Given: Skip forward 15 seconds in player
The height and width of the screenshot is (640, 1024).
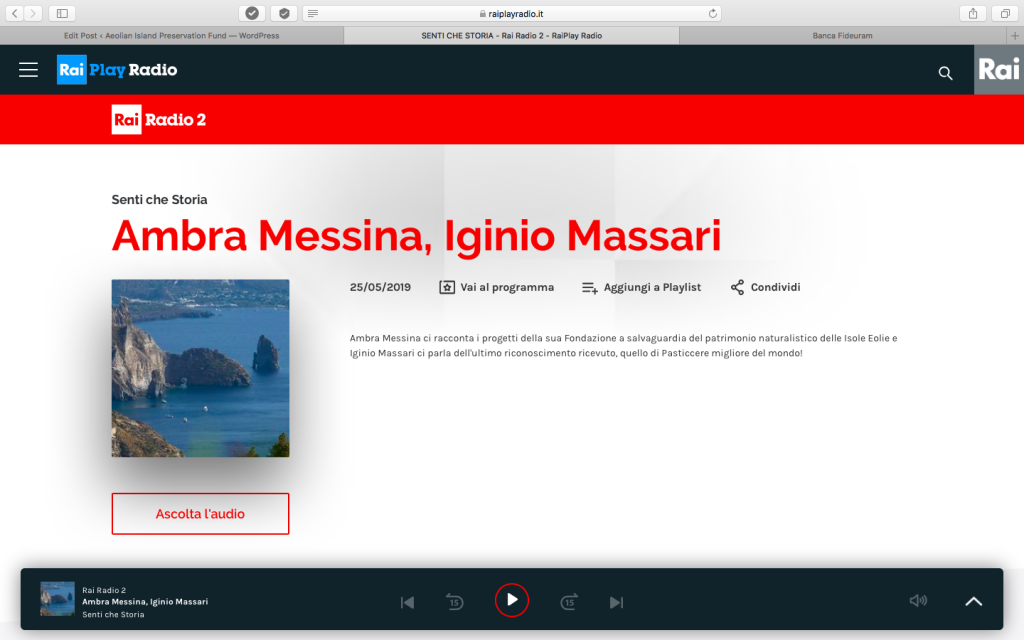Looking at the screenshot, I should pos(569,601).
